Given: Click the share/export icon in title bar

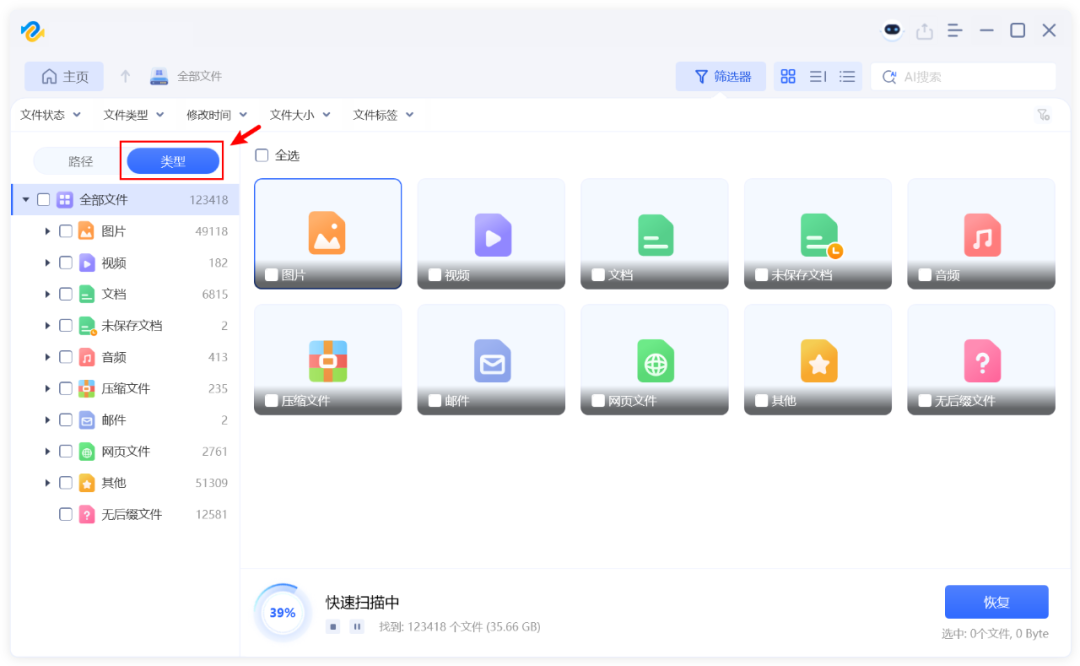Looking at the screenshot, I should [x=924, y=31].
